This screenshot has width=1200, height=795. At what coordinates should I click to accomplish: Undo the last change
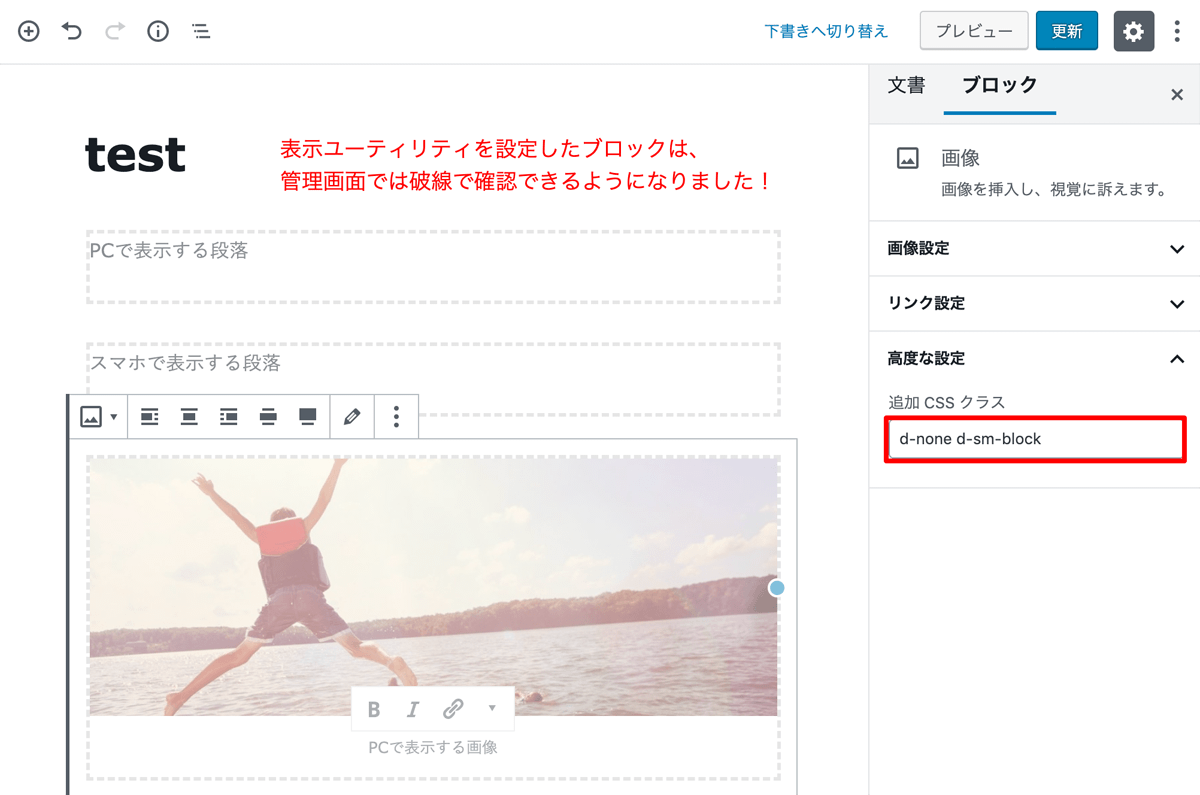point(72,31)
